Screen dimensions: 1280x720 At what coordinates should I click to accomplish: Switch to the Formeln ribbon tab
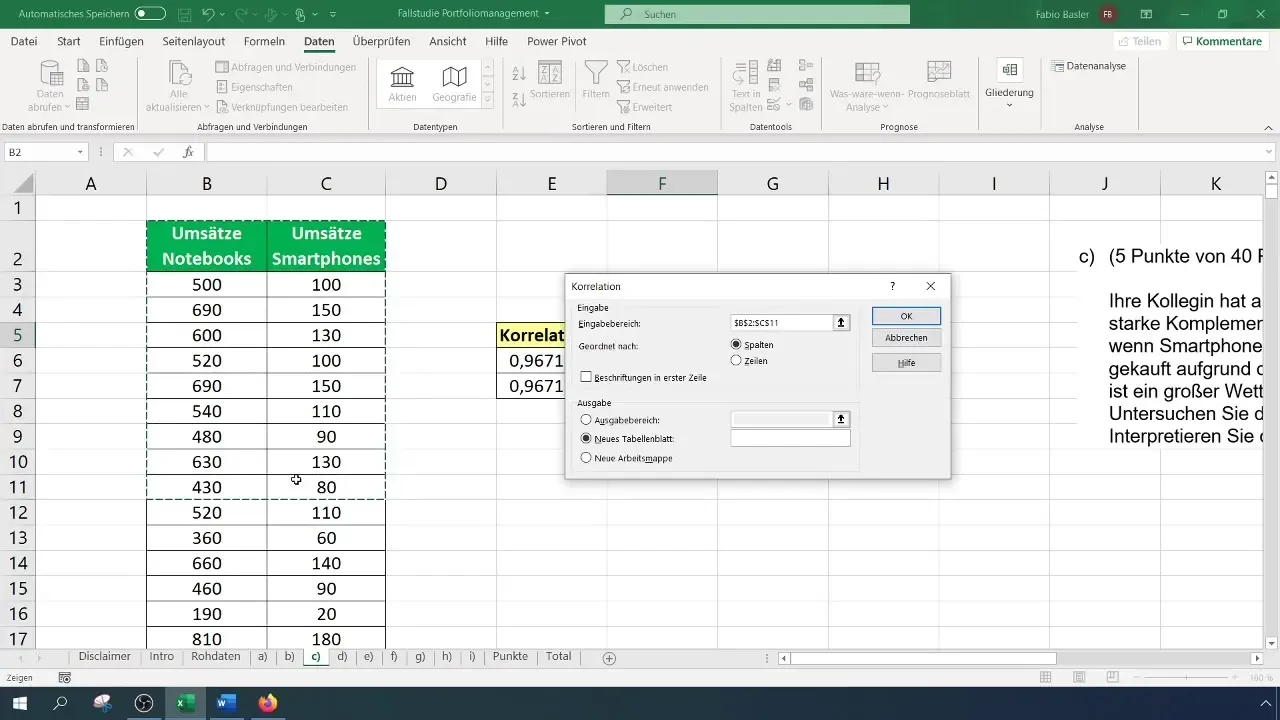[x=264, y=41]
